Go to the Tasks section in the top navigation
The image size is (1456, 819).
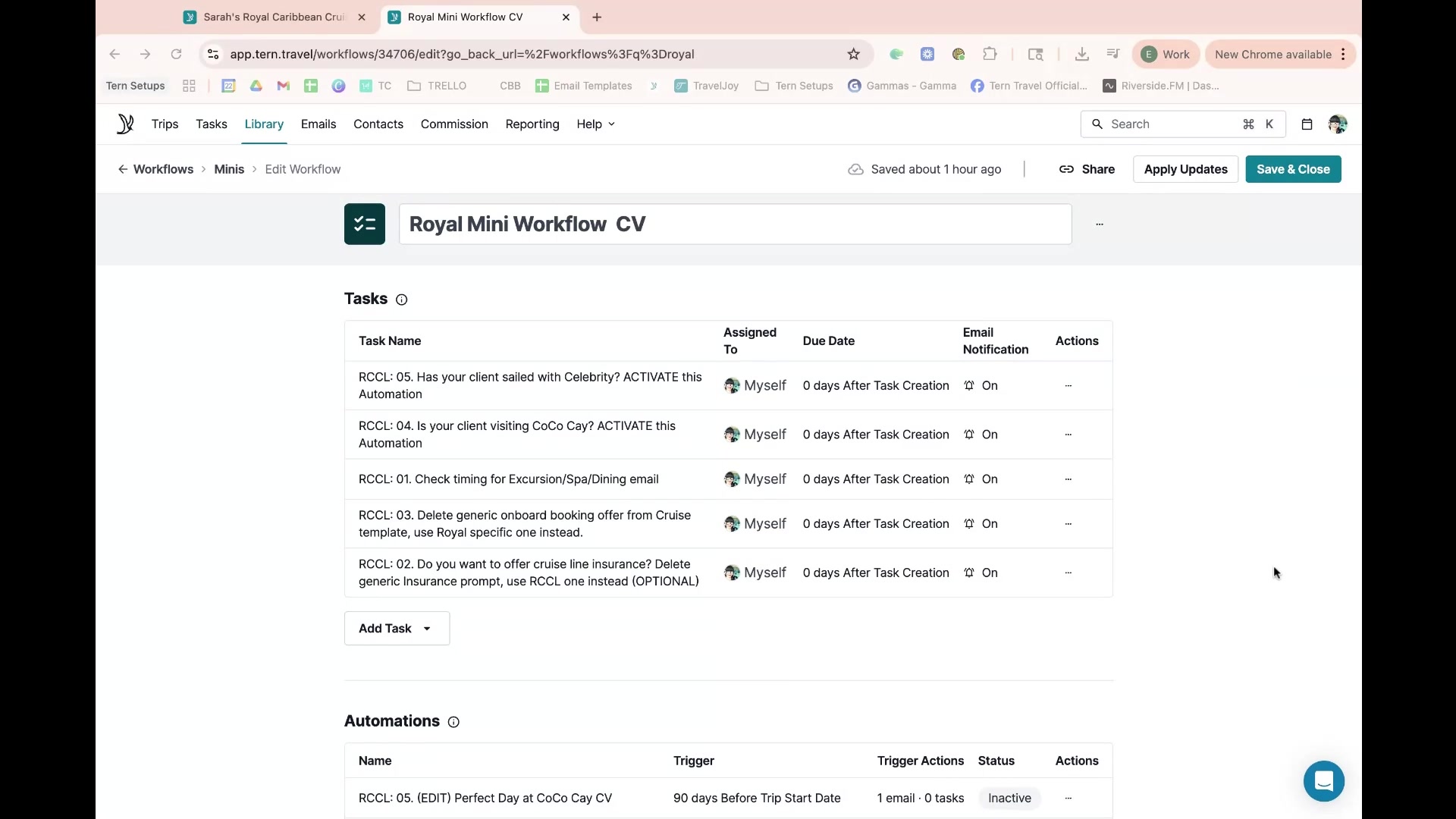tap(212, 124)
